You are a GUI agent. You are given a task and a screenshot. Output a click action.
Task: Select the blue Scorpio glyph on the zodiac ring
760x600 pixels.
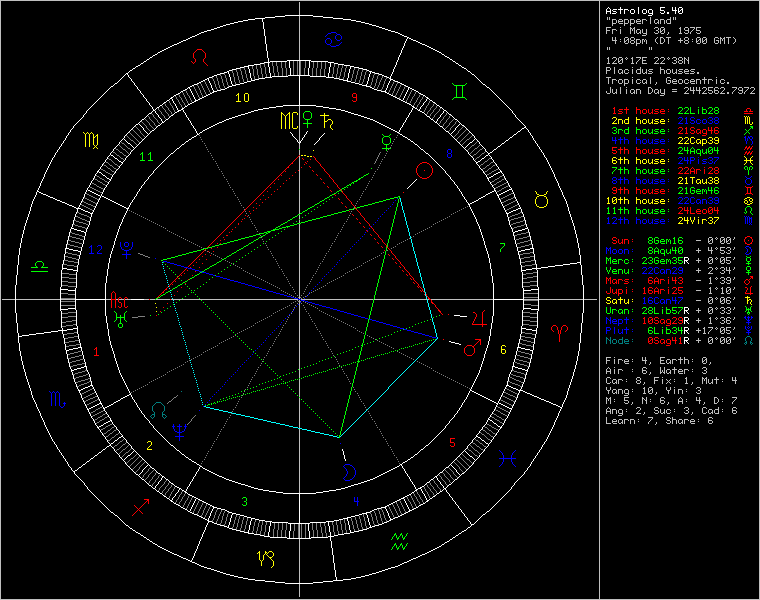tap(57, 399)
